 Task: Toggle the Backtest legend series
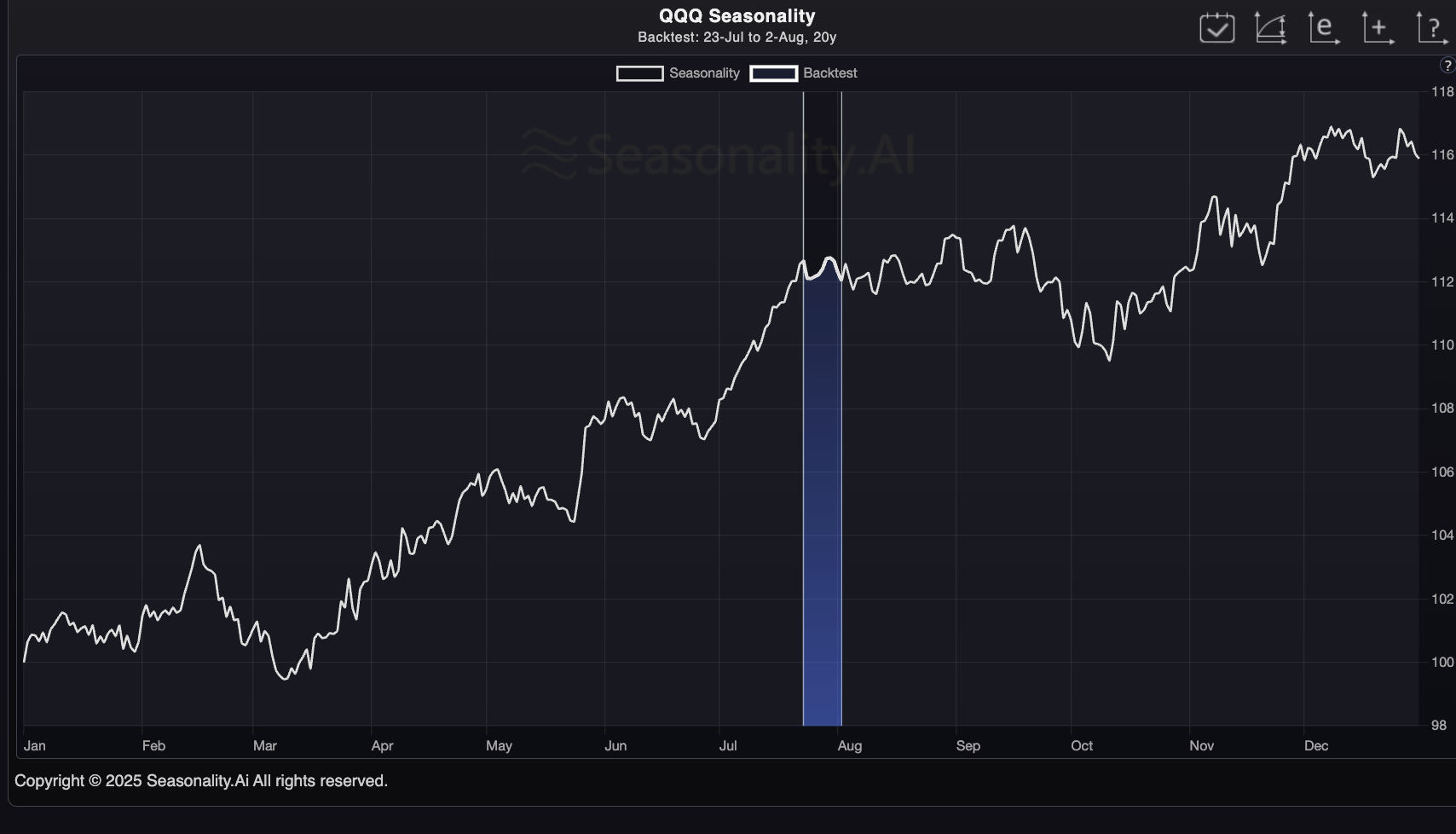pos(804,73)
